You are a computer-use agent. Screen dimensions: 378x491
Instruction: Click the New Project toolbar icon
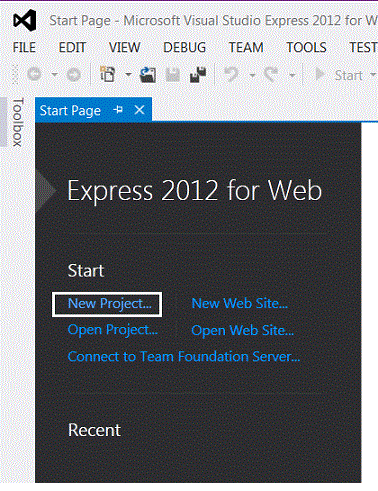107,74
